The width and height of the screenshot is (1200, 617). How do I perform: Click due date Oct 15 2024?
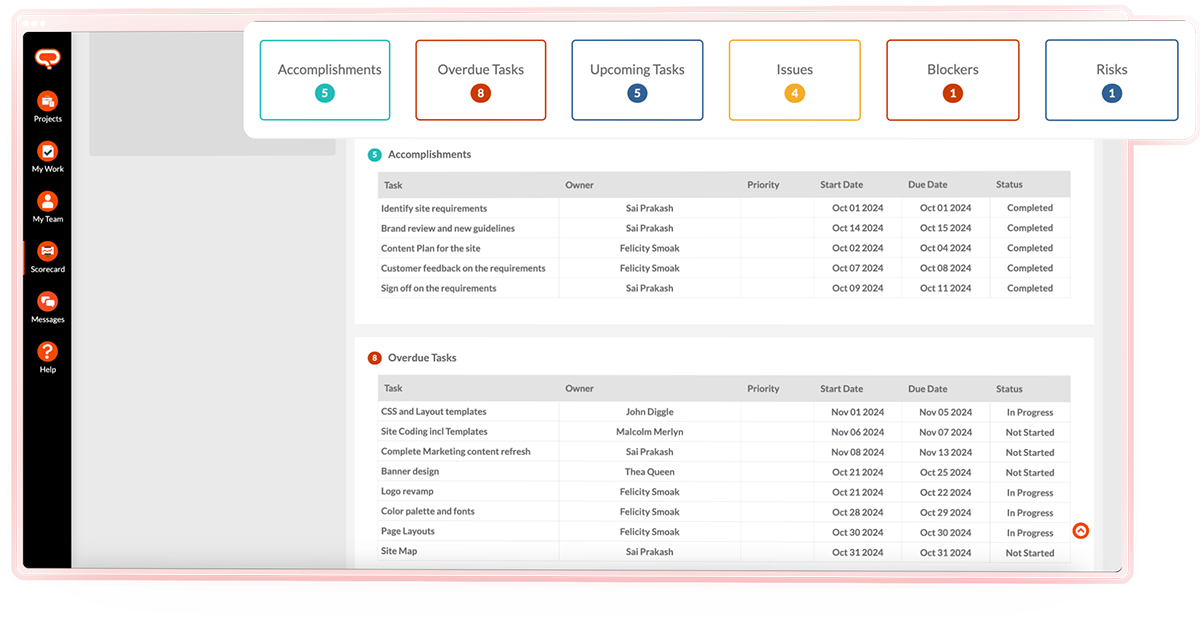click(x=946, y=229)
